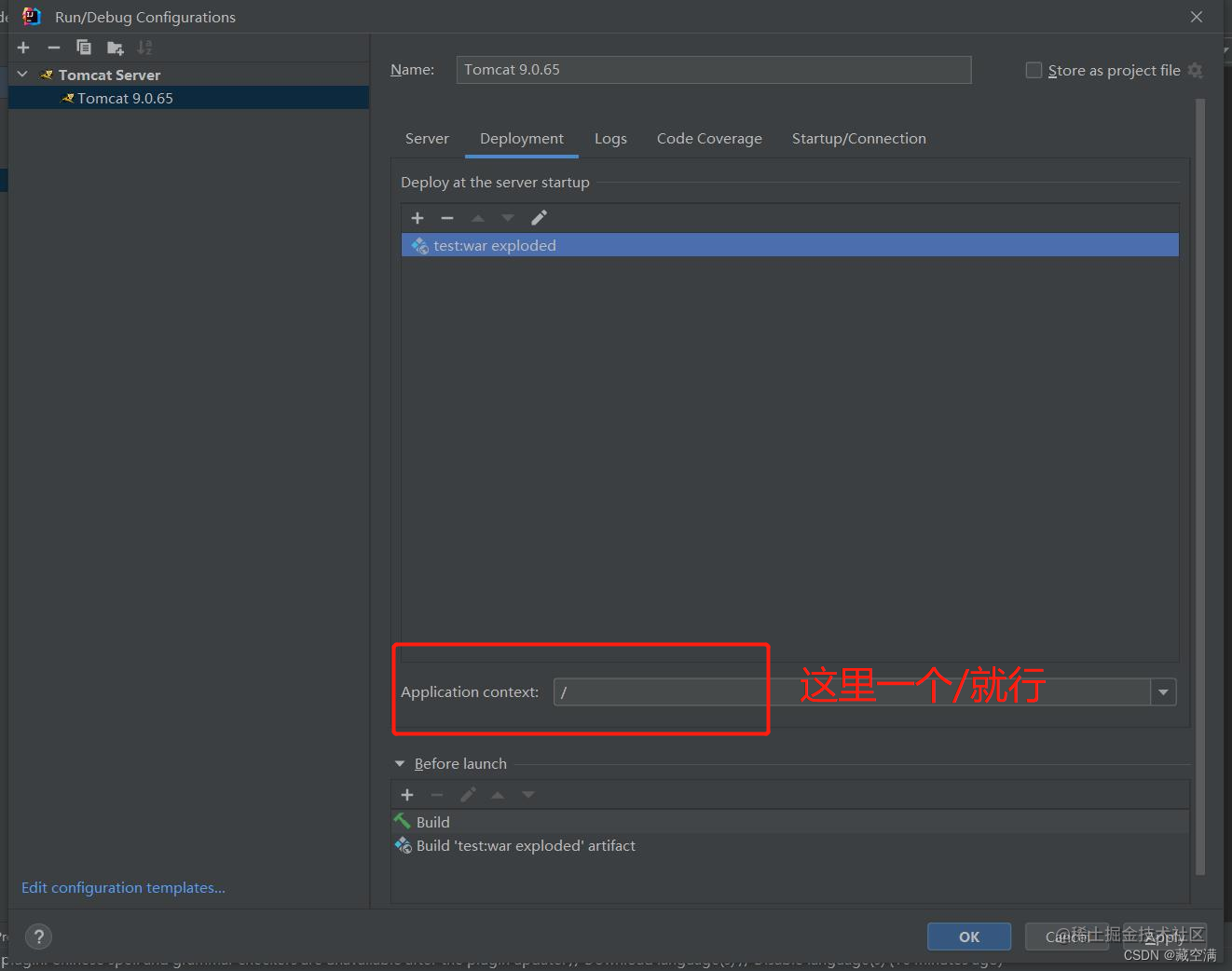Screen dimensions: 1232x971
Task: Confirm with the OK button
Action: pos(969,937)
